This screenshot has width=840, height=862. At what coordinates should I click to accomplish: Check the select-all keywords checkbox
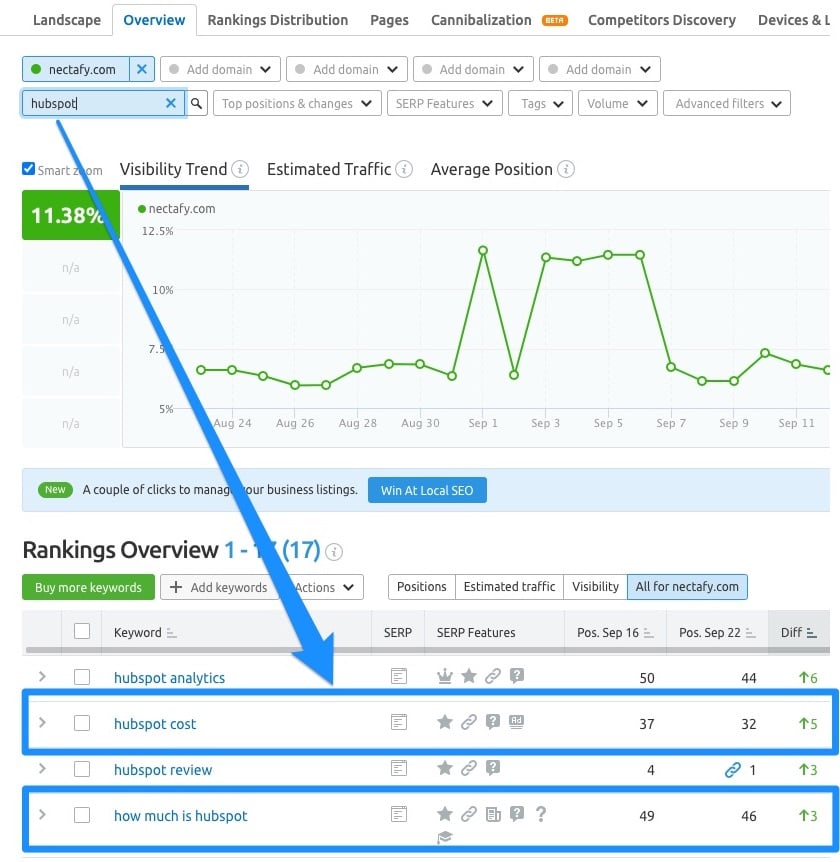point(82,631)
